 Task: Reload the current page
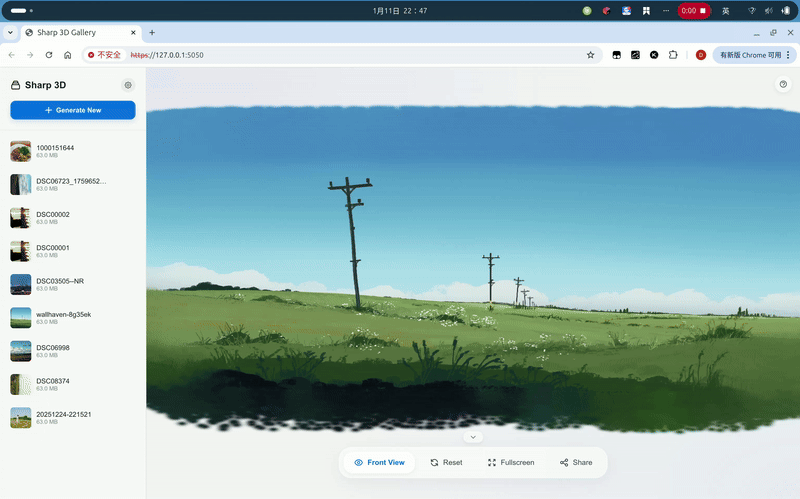(x=49, y=55)
